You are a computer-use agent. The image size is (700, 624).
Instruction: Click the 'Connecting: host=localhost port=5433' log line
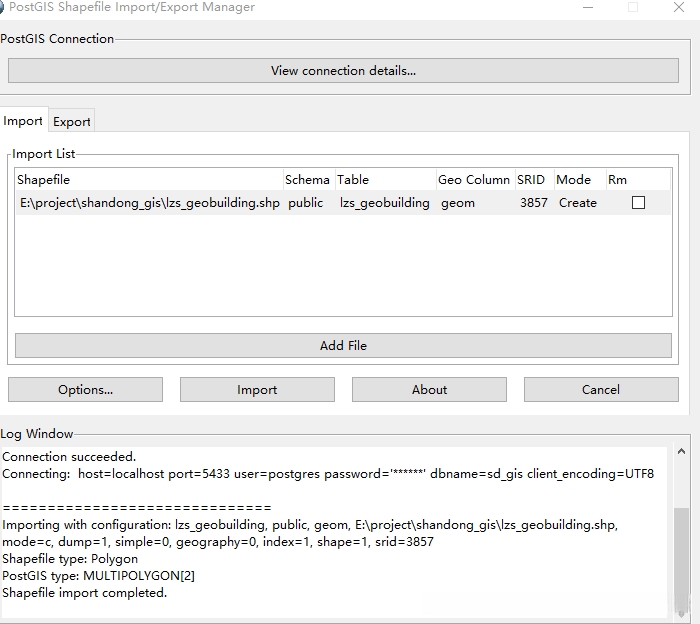coord(328,474)
